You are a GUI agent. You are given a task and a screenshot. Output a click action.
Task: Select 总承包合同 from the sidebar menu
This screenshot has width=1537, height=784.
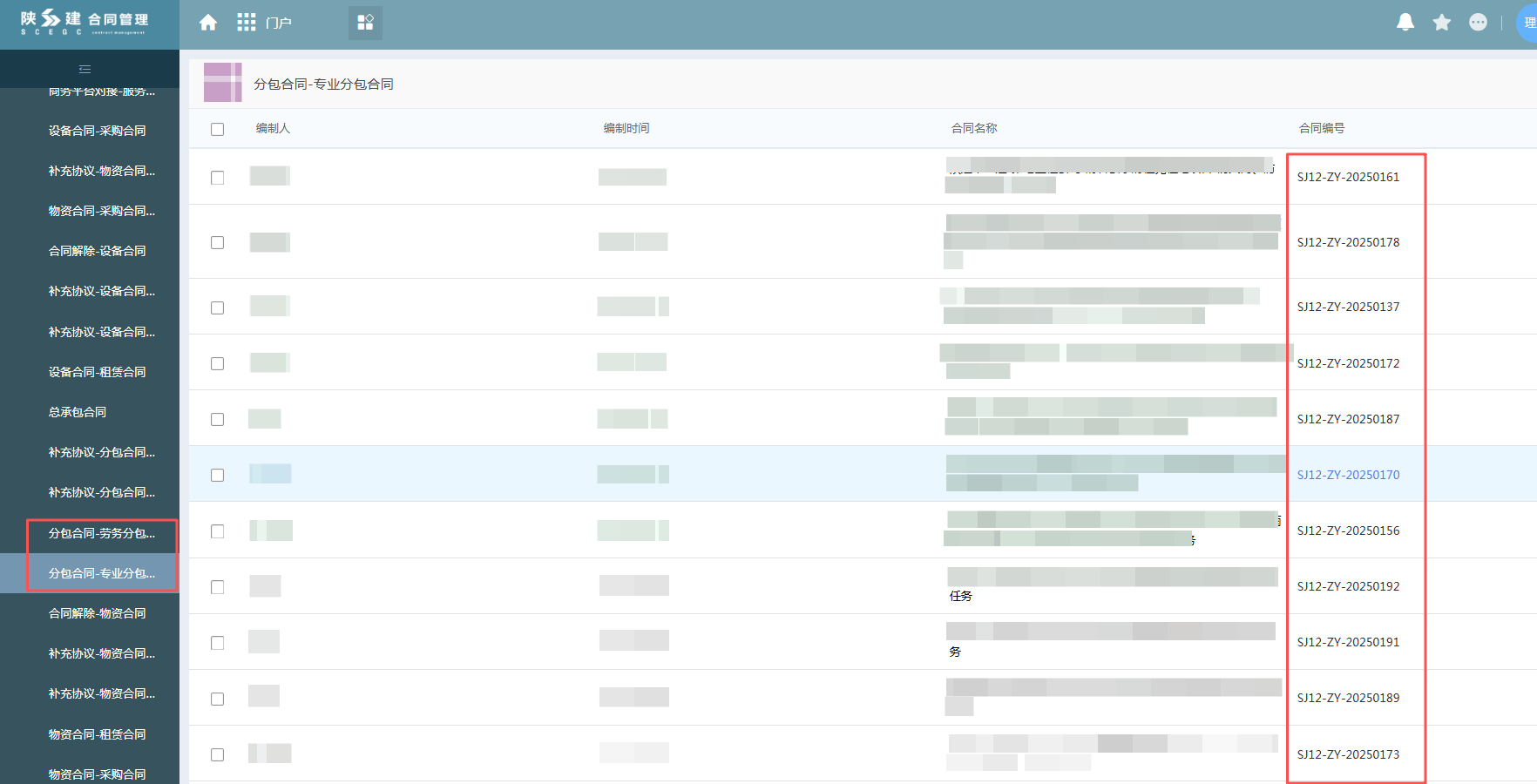tap(78, 412)
